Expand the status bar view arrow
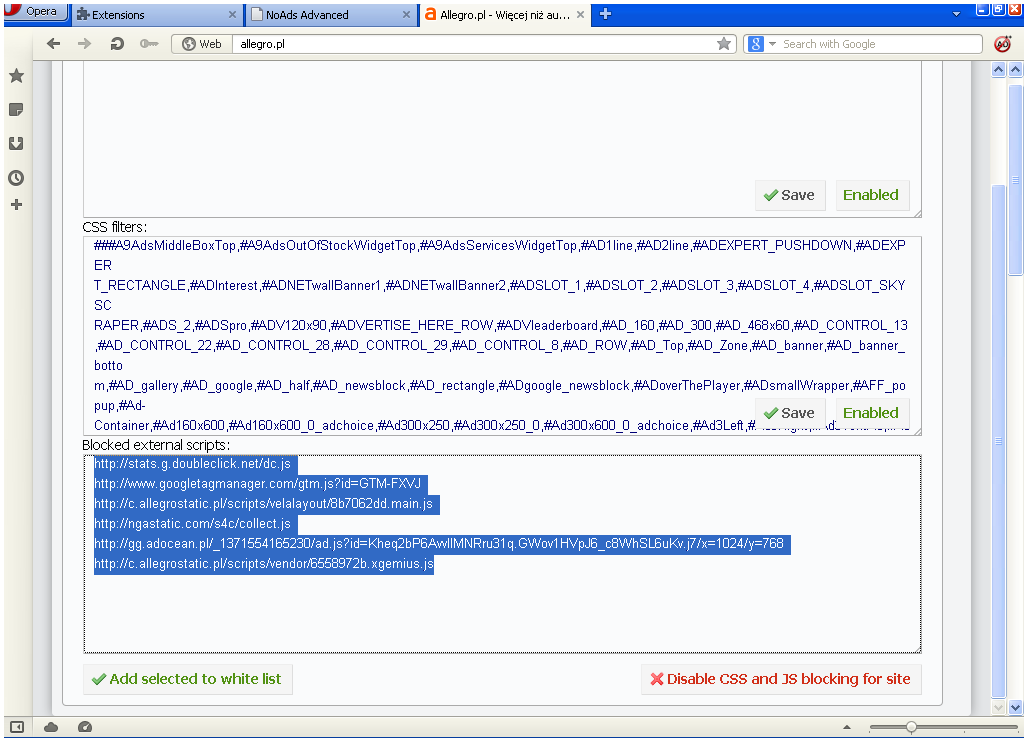1024x738 pixels. click(847, 727)
